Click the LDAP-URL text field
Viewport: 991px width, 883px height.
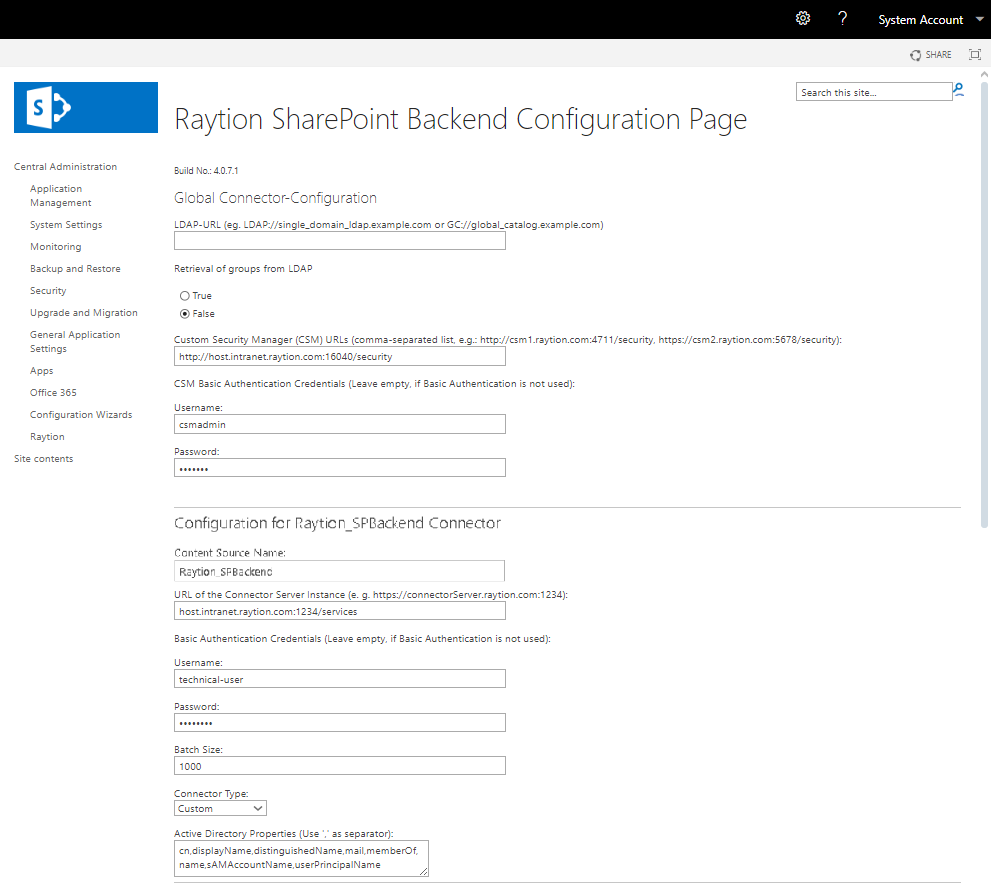click(x=339, y=241)
